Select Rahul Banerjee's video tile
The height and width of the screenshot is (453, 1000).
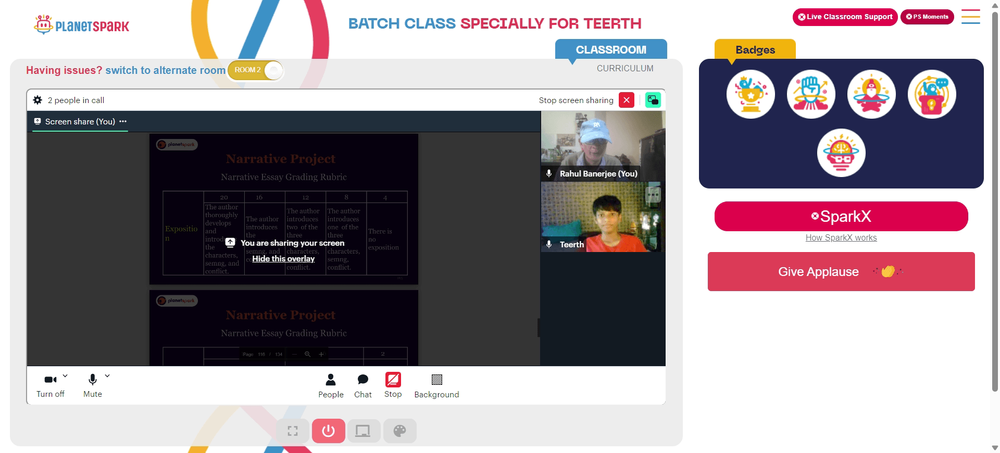tap(602, 146)
